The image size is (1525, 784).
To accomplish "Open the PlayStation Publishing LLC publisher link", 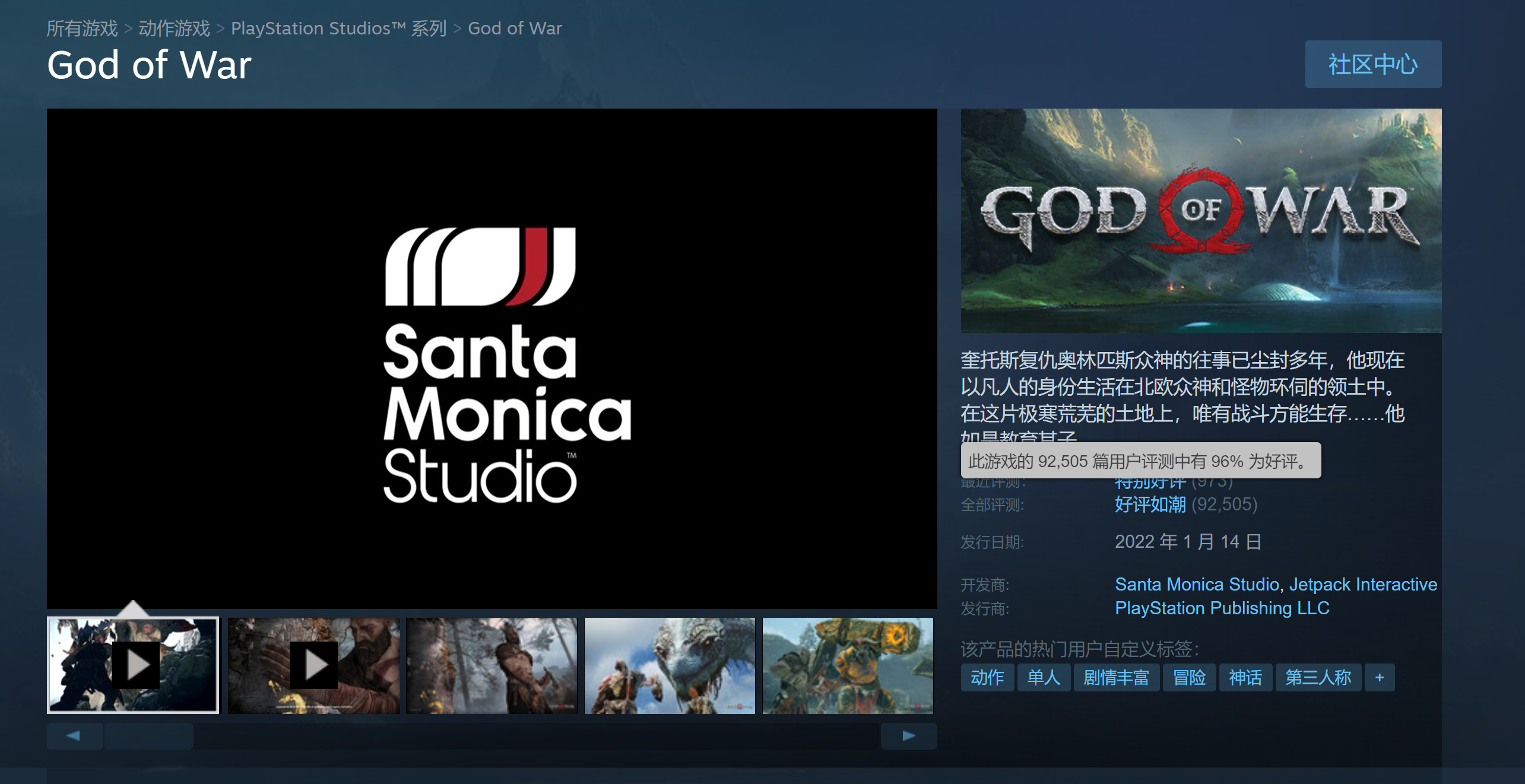I will click(1222, 608).
